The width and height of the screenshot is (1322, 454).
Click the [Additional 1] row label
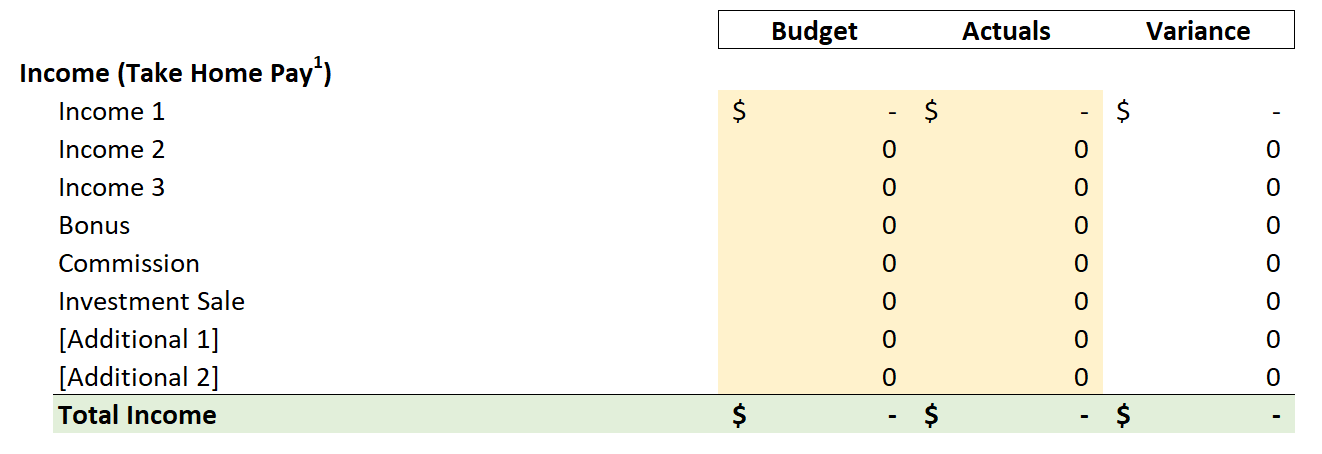(x=138, y=340)
